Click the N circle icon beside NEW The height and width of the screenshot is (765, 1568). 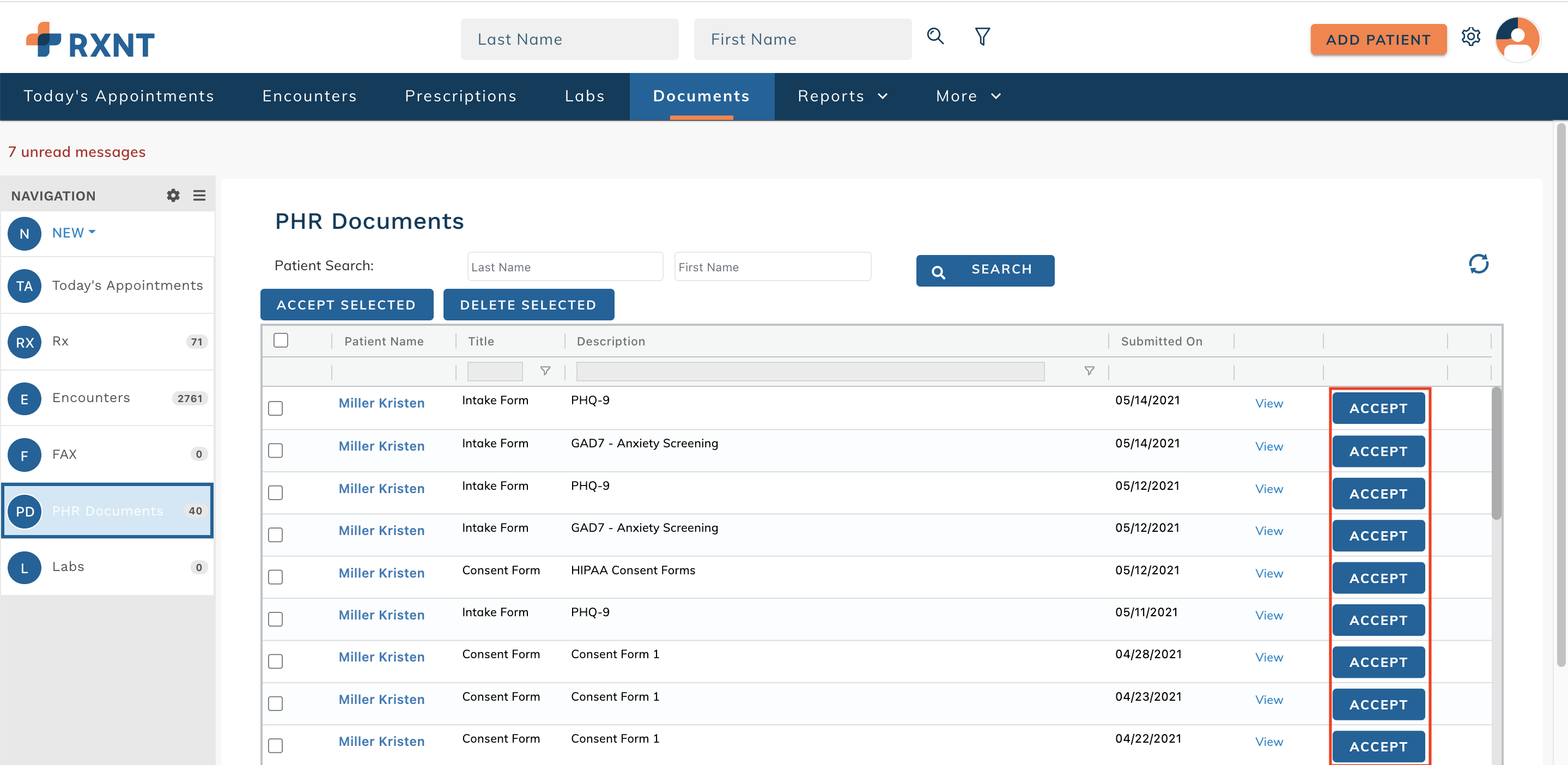click(25, 234)
